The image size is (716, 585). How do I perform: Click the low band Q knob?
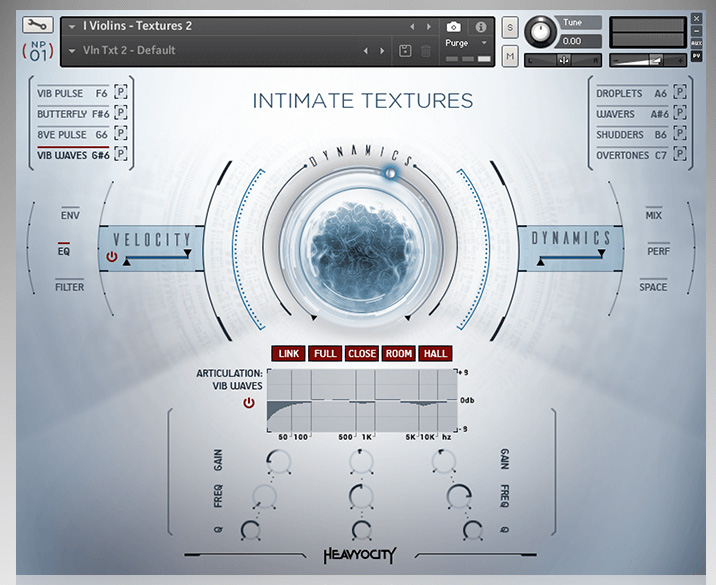[x=251, y=530]
